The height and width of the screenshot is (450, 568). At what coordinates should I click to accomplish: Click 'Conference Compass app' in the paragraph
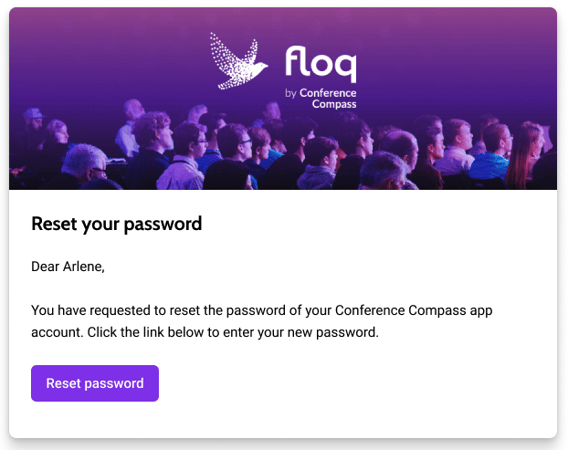click(x=414, y=311)
